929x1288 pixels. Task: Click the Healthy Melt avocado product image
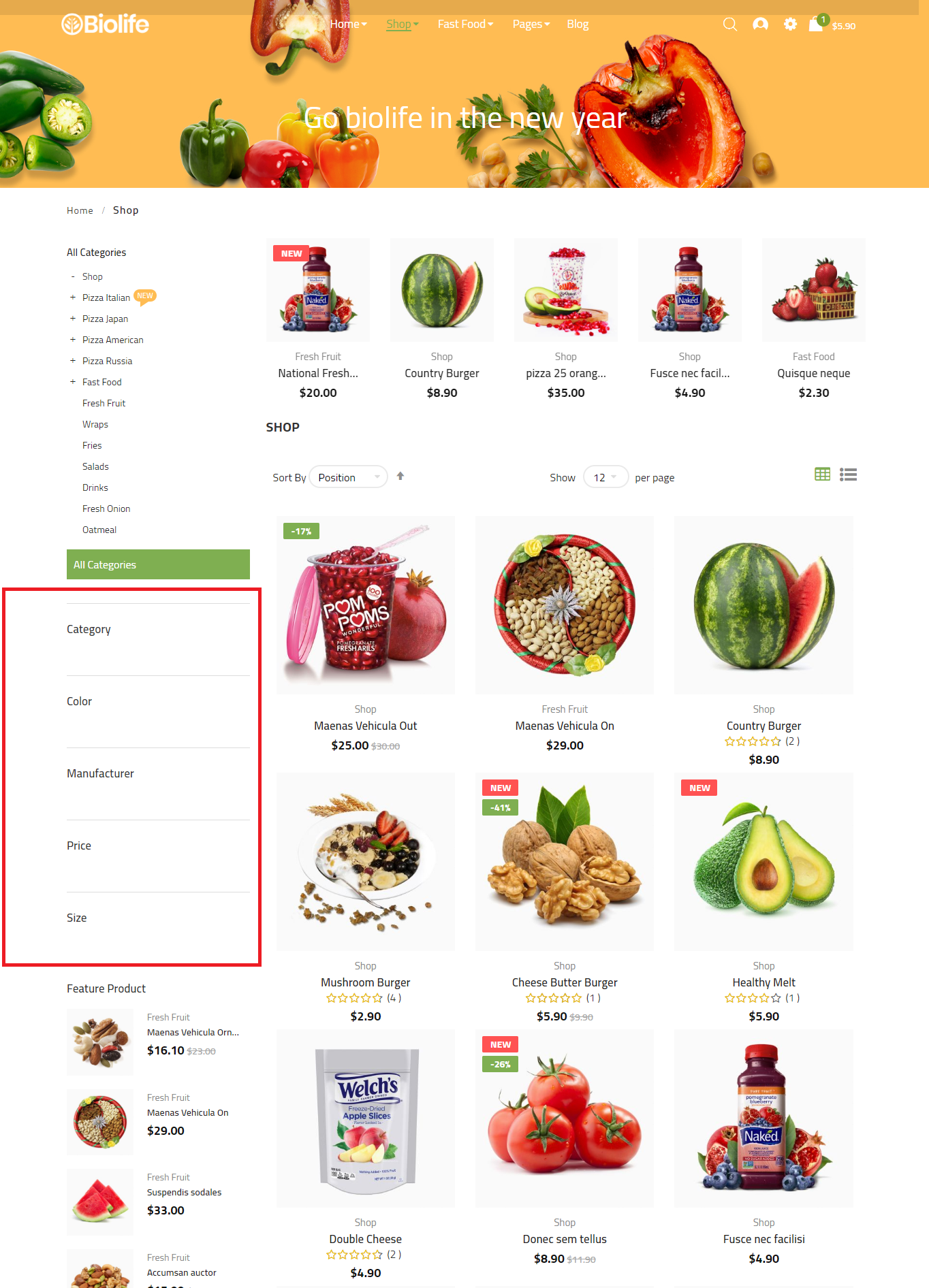point(763,861)
